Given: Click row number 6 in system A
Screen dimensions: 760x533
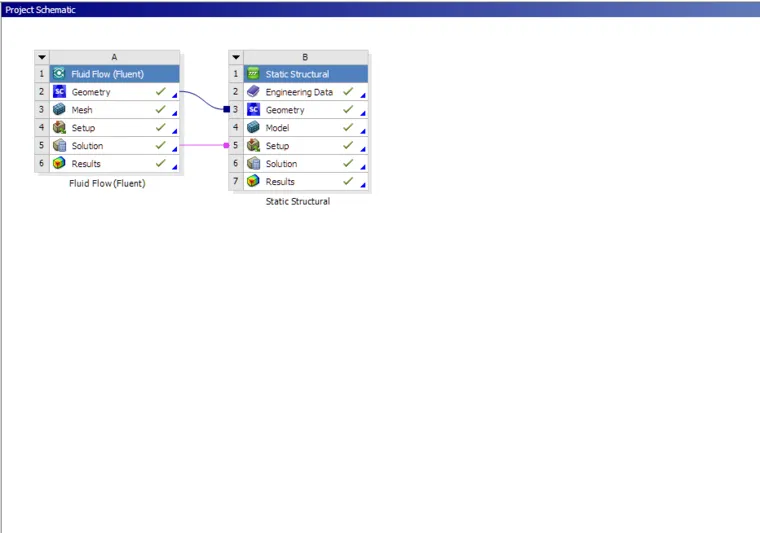Looking at the screenshot, I should (42, 163).
